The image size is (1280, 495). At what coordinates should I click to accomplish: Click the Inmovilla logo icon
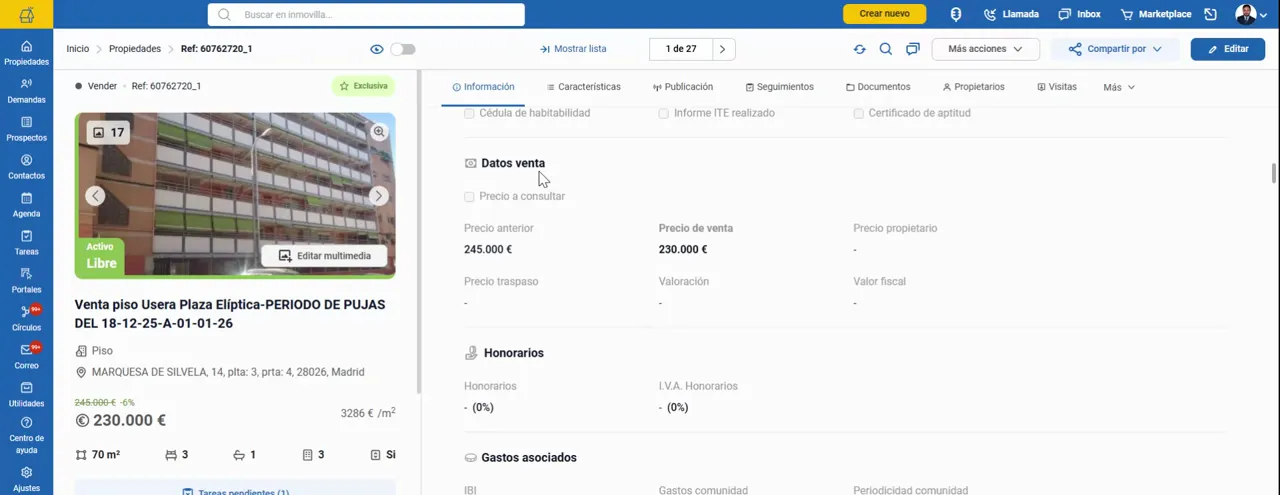(26, 14)
